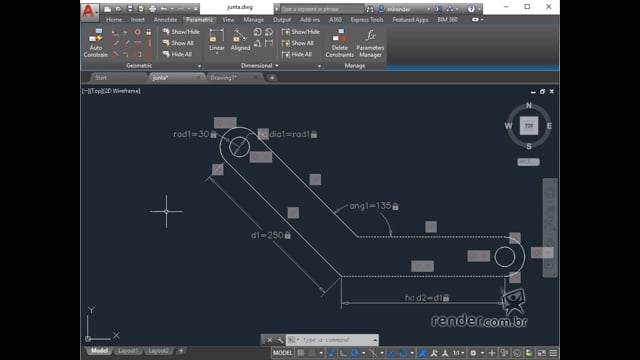Screen dimensions: 640x360
Task: Toggle Ortho mode in status bar
Action: point(343,353)
